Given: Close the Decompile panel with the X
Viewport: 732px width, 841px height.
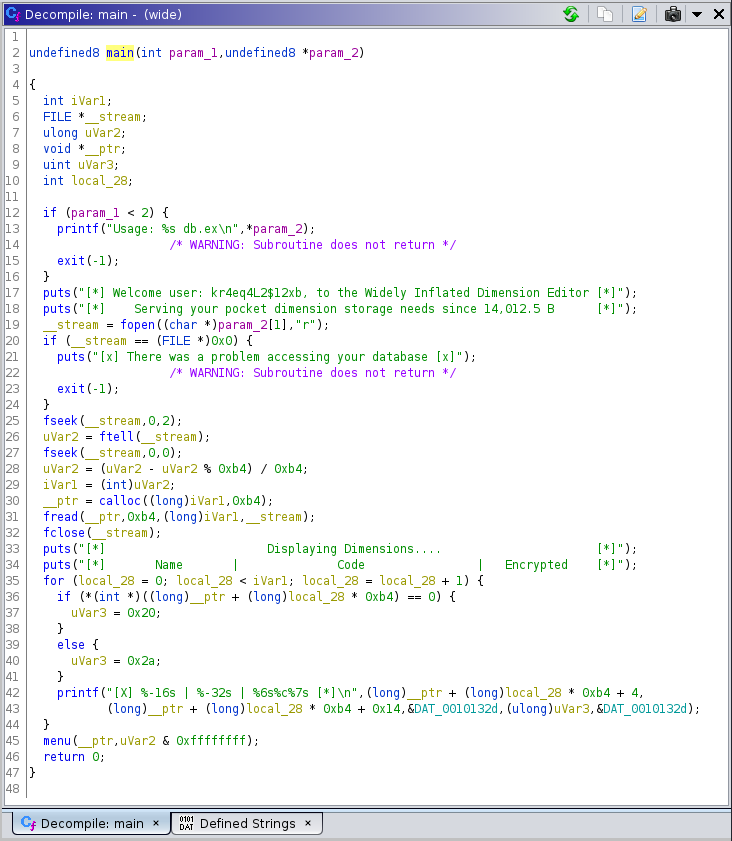Looking at the screenshot, I should (718, 14).
